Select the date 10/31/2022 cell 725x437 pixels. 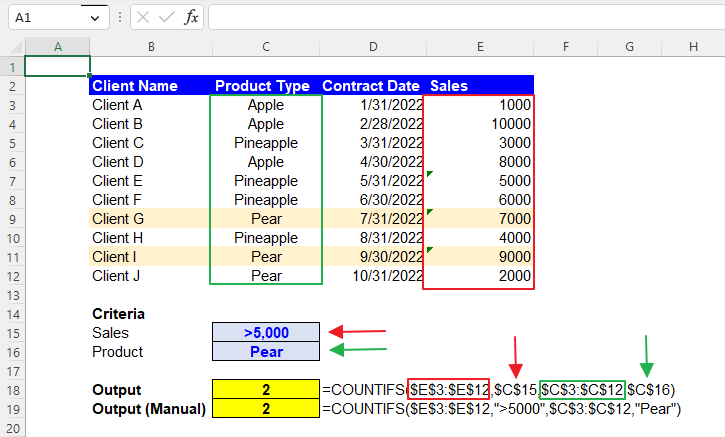373,276
